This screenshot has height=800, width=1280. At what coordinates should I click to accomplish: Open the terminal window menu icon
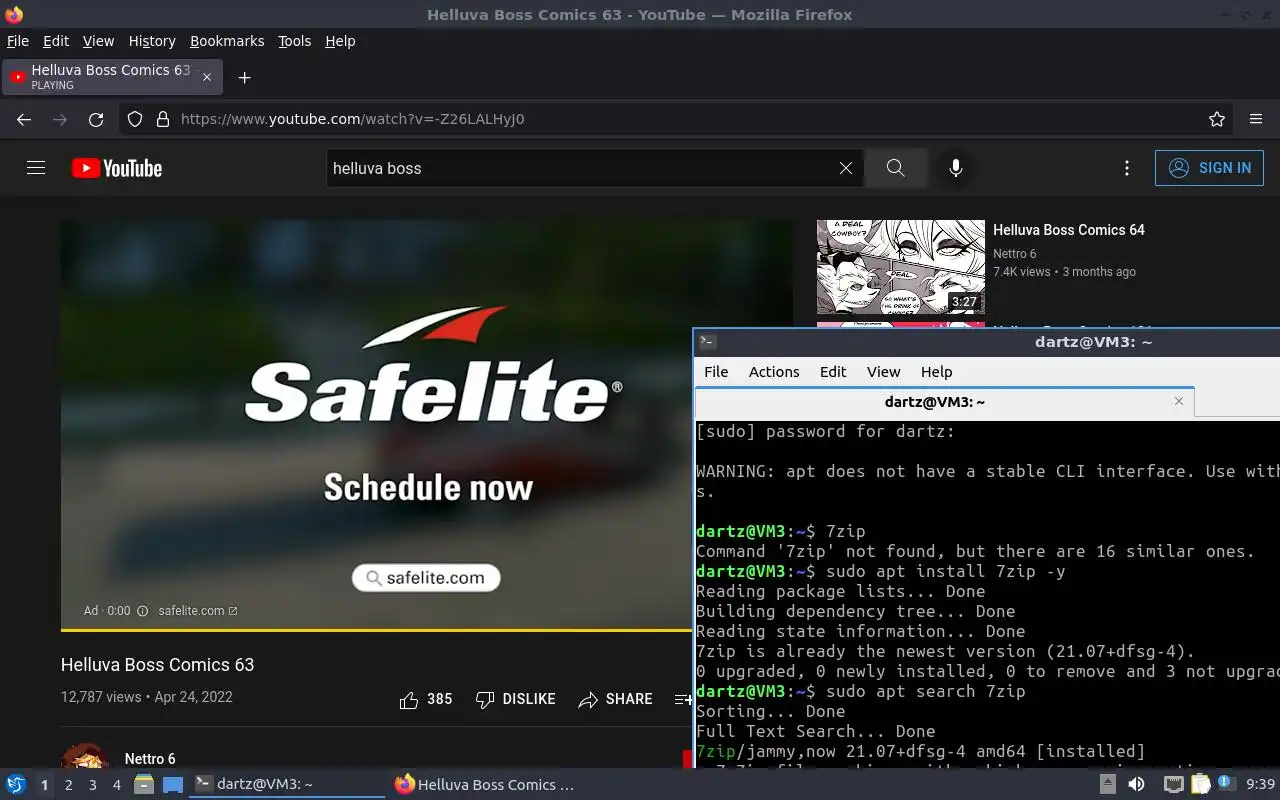[x=707, y=341]
